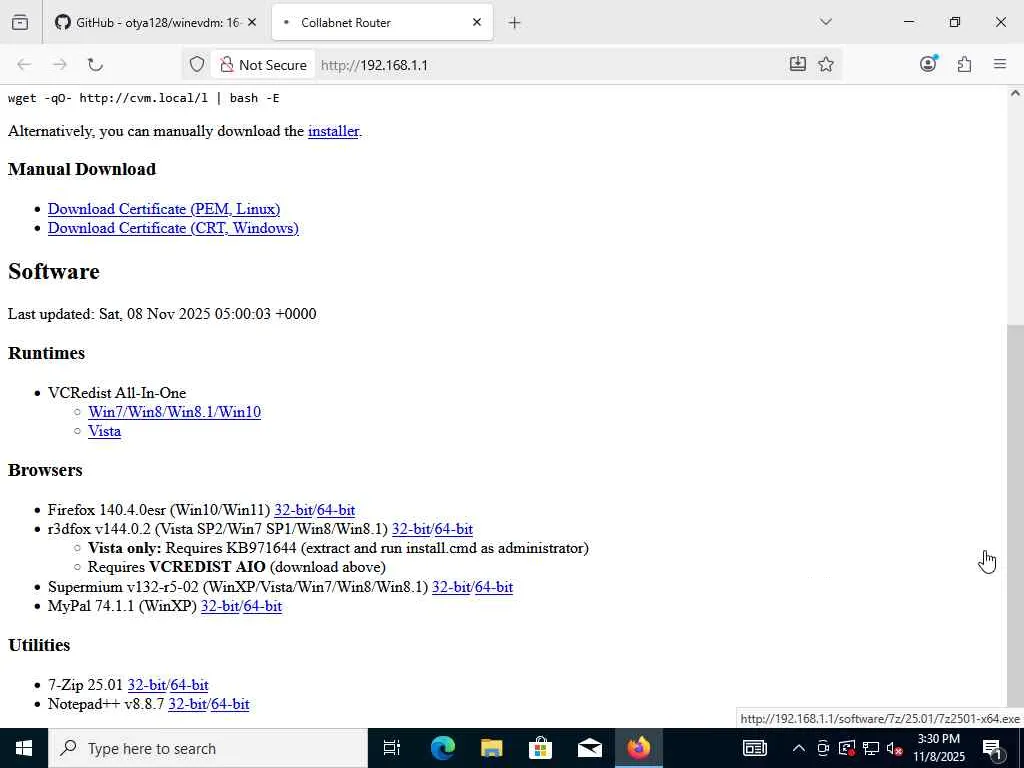Open the notification center icon
This screenshot has width=1024, height=768.
(x=992, y=748)
